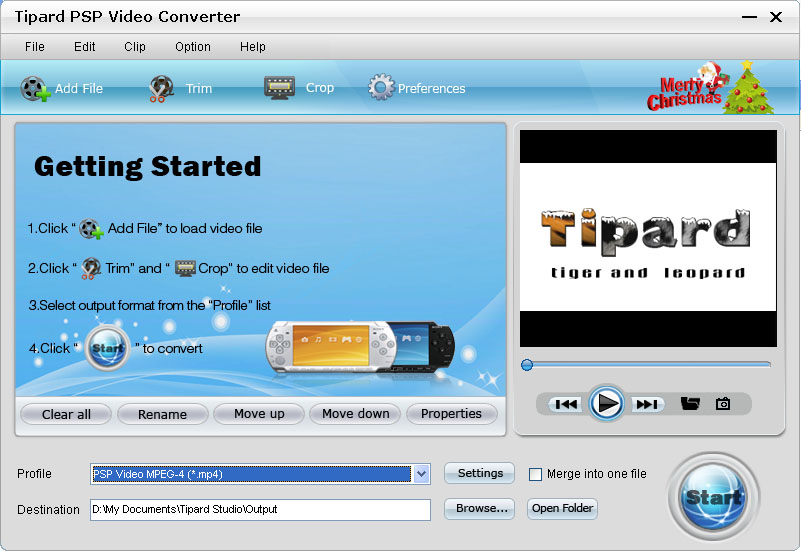Open the Trim tool
Image resolution: width=801 pixels, height=551 pixels.
180,89
